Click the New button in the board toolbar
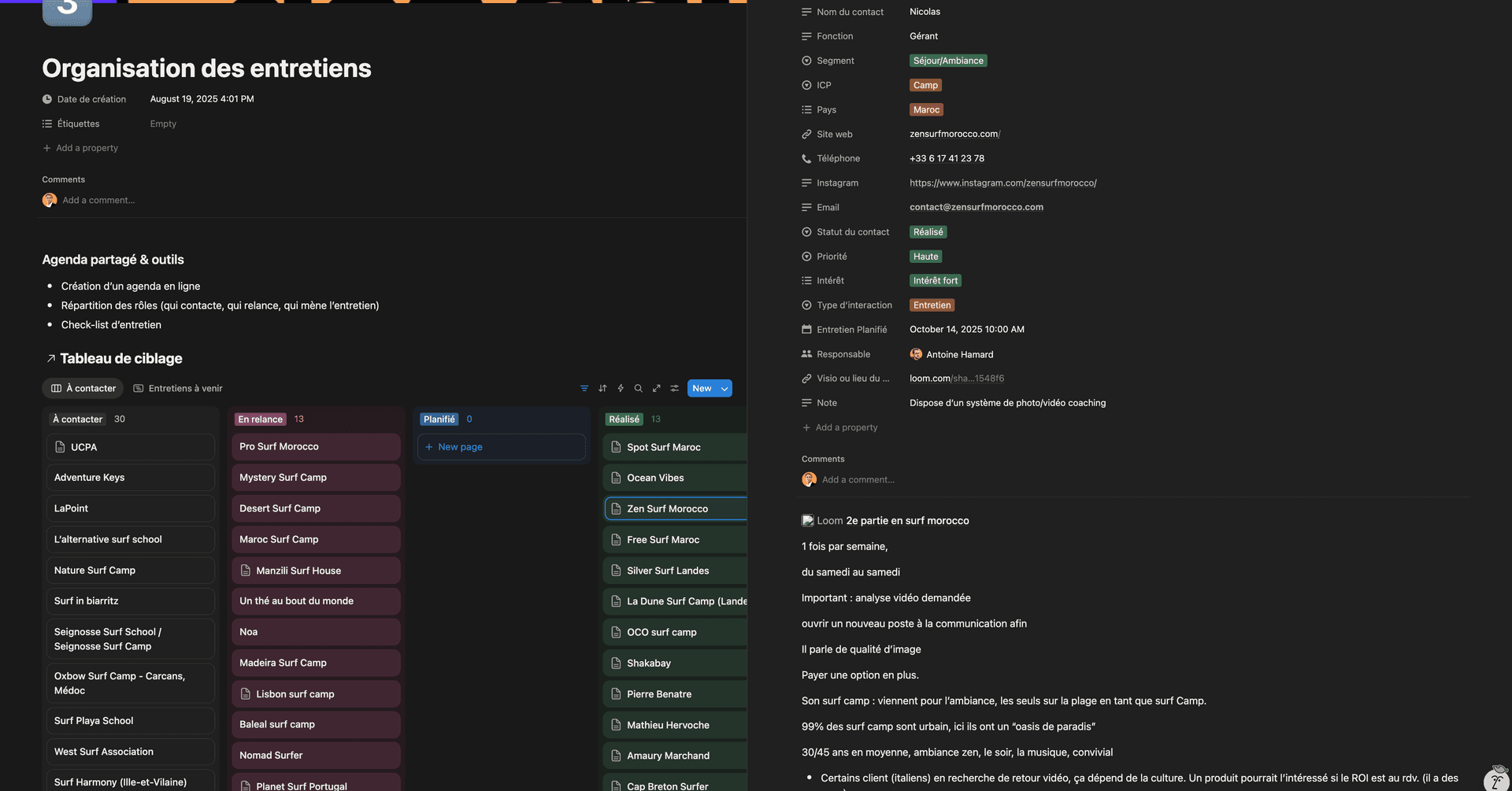 [x=702, y=389]
